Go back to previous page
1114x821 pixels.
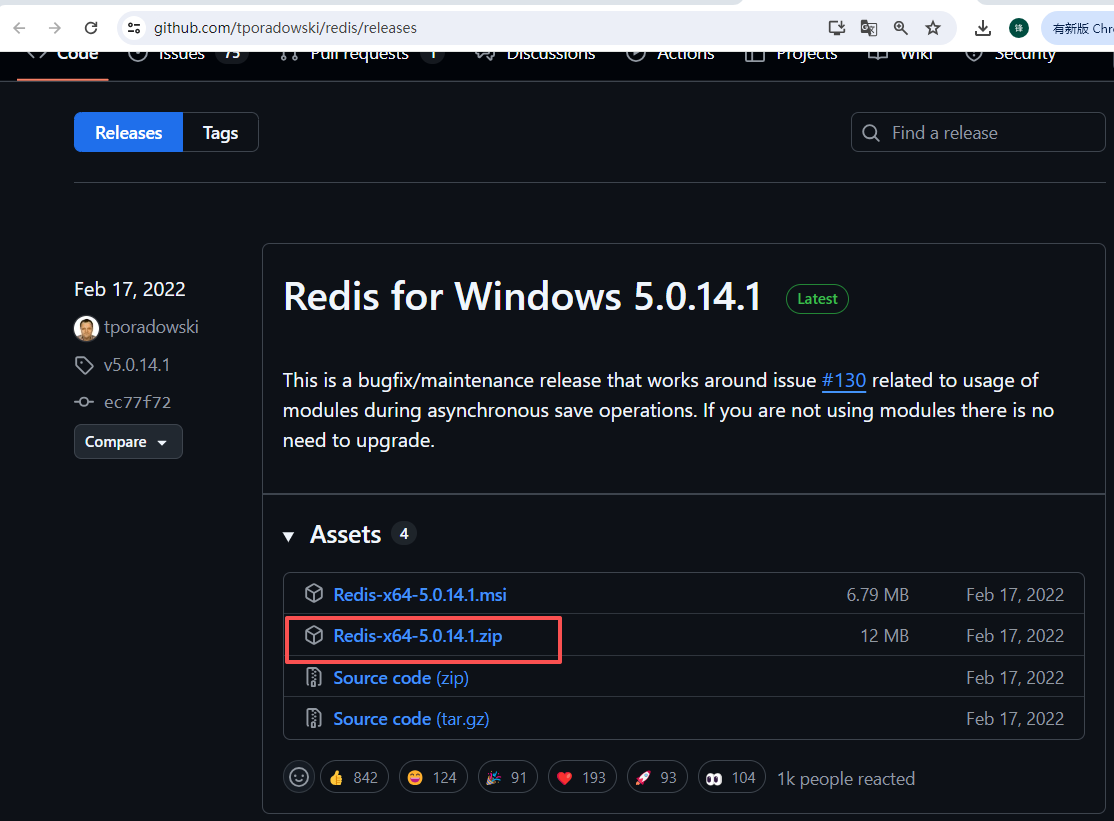[19, 28]
